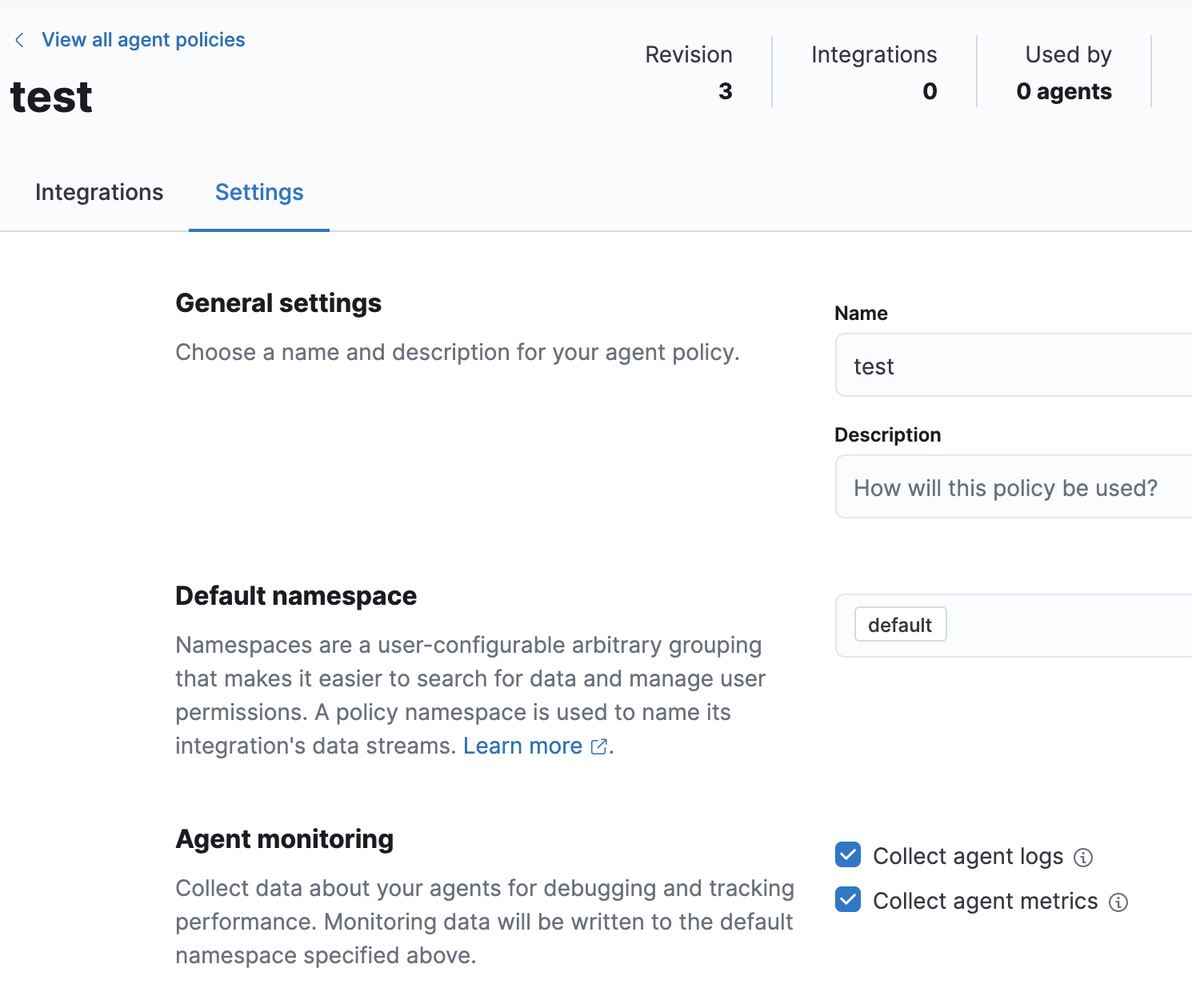Click the large "test" policy title
The height and width of the screenshot is (1008, 1192).
pyautogui.click(x=51, y=98)
